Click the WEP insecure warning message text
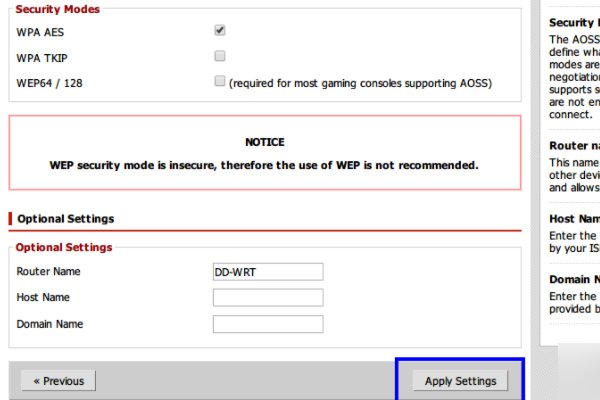This screenshot has width=600, height=400. pos(265,164)
